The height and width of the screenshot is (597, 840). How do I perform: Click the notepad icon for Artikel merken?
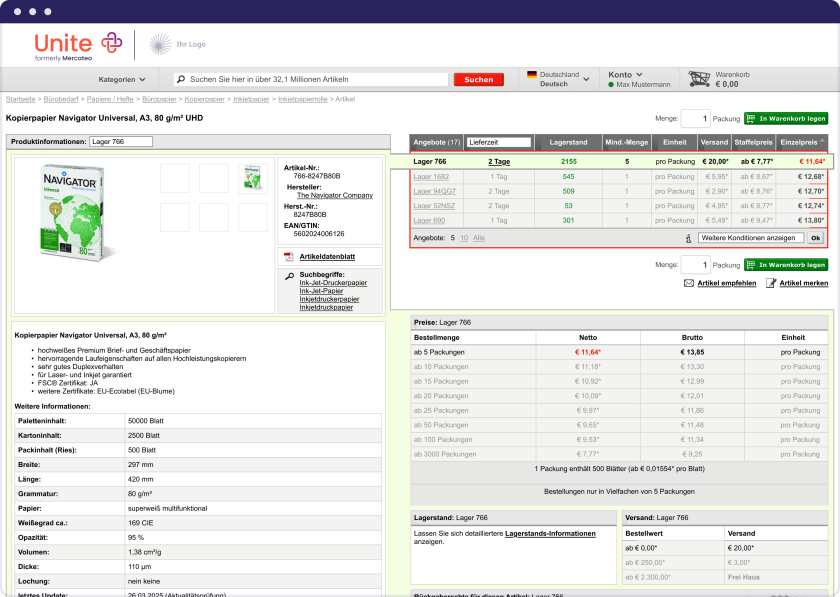point(771,283)
